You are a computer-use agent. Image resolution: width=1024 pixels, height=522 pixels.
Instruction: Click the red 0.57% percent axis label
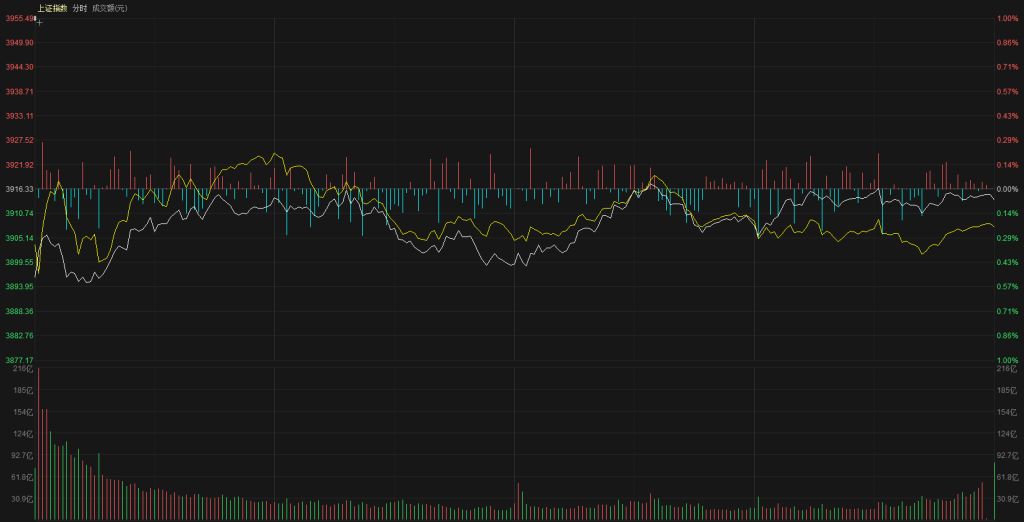tap(1006, 91)
